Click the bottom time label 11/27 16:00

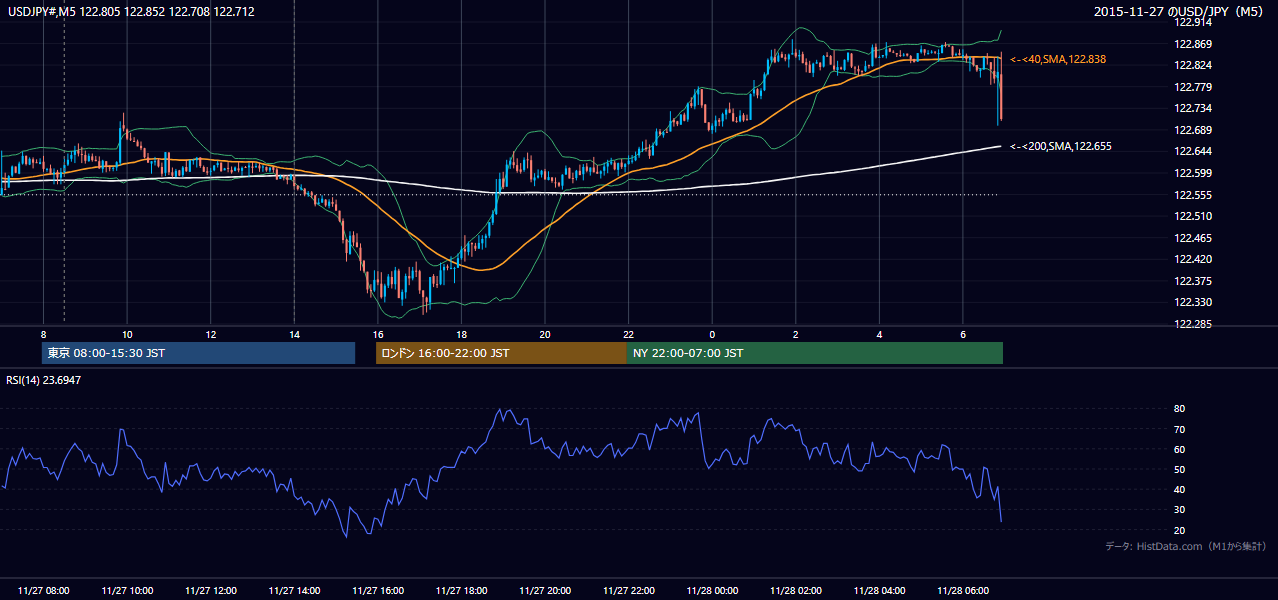(x=378, y=591)
